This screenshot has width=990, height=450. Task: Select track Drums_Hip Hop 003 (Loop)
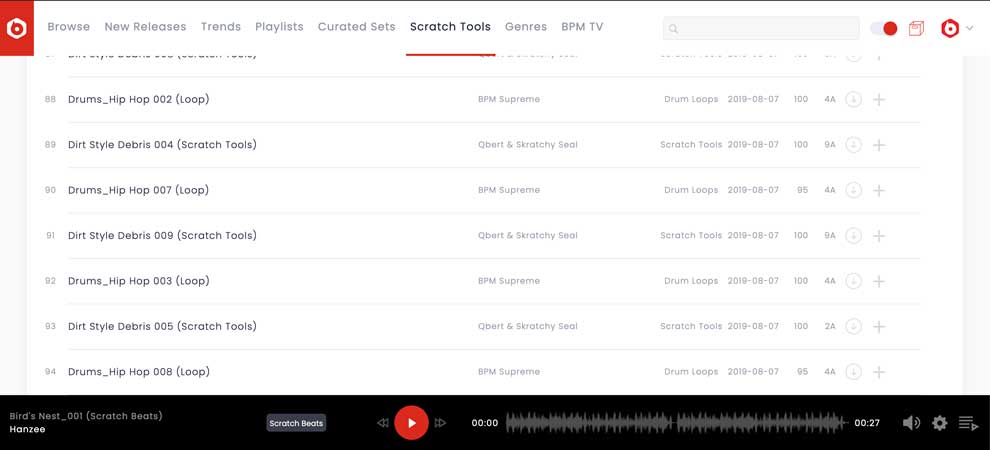(x=138, y=281)
